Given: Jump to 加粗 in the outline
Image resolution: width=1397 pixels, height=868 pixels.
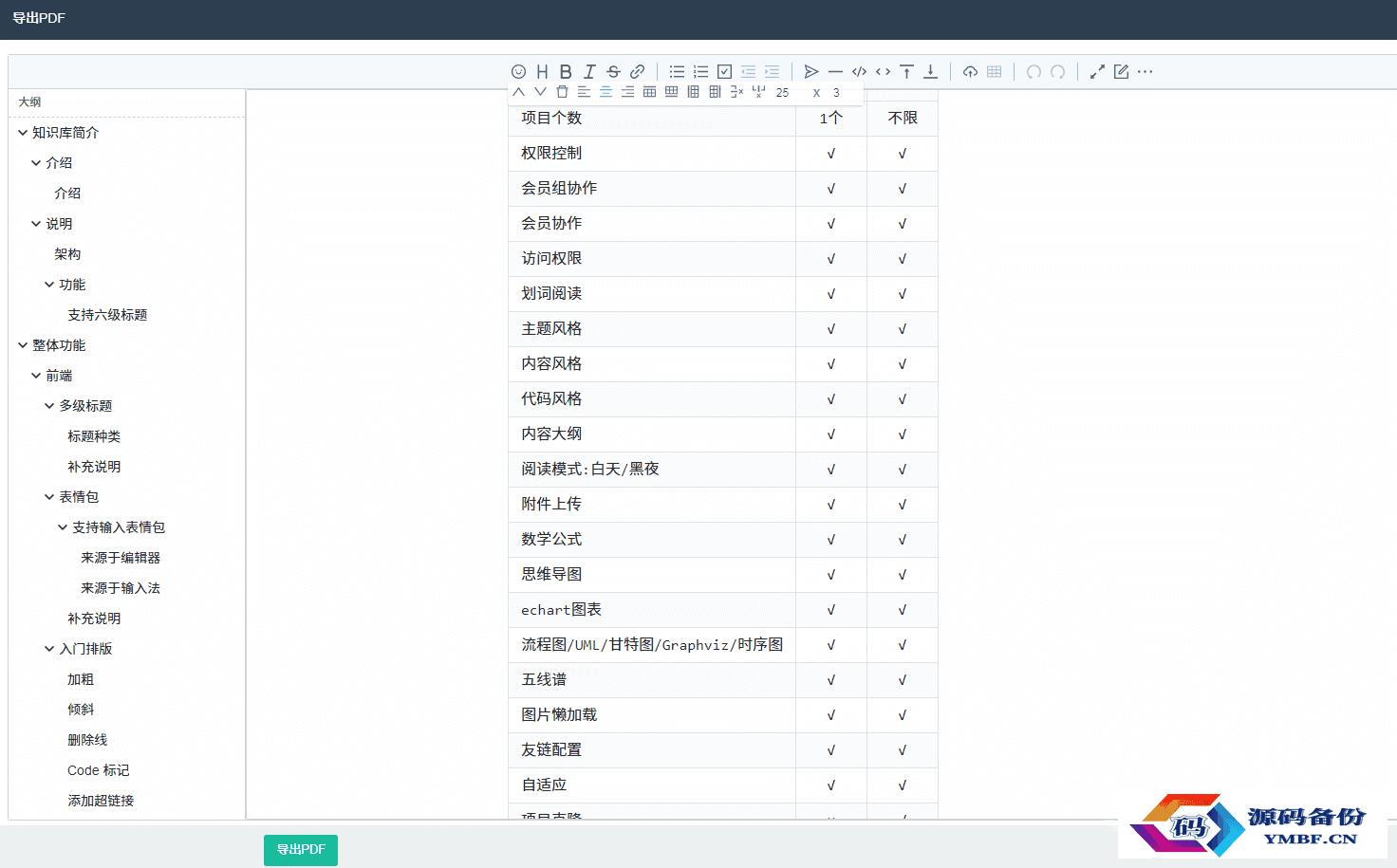Looking at the screenshot, I should coord(81,679).
